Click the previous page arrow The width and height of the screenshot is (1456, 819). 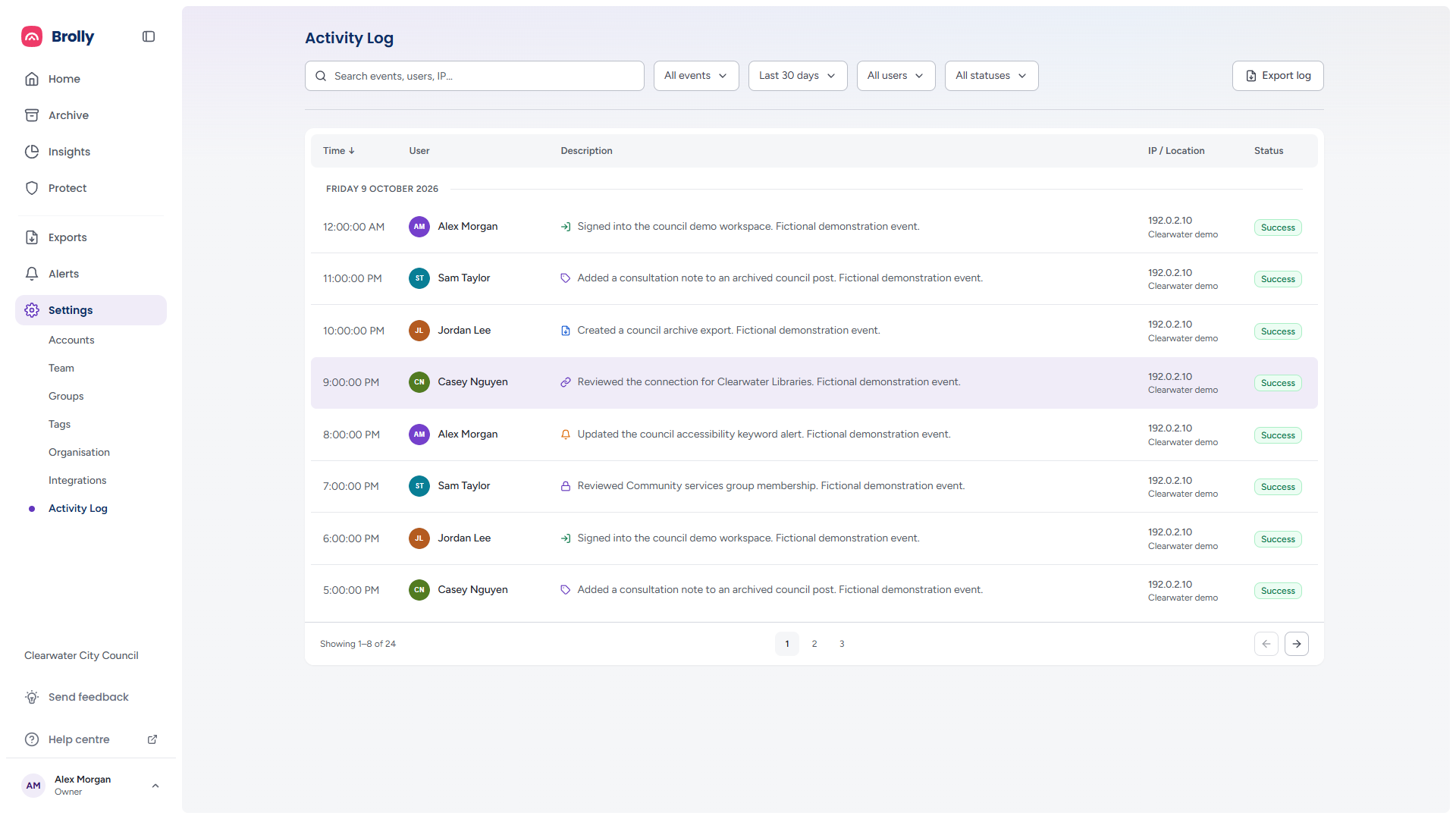[x=1266, y=644]
